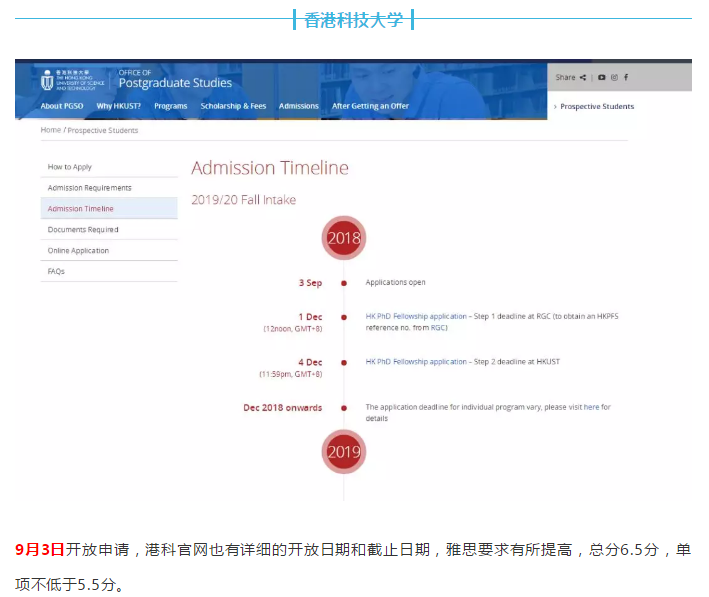Select Documents Required in sidebar
709x597 pixels.
tap(109, 229)
